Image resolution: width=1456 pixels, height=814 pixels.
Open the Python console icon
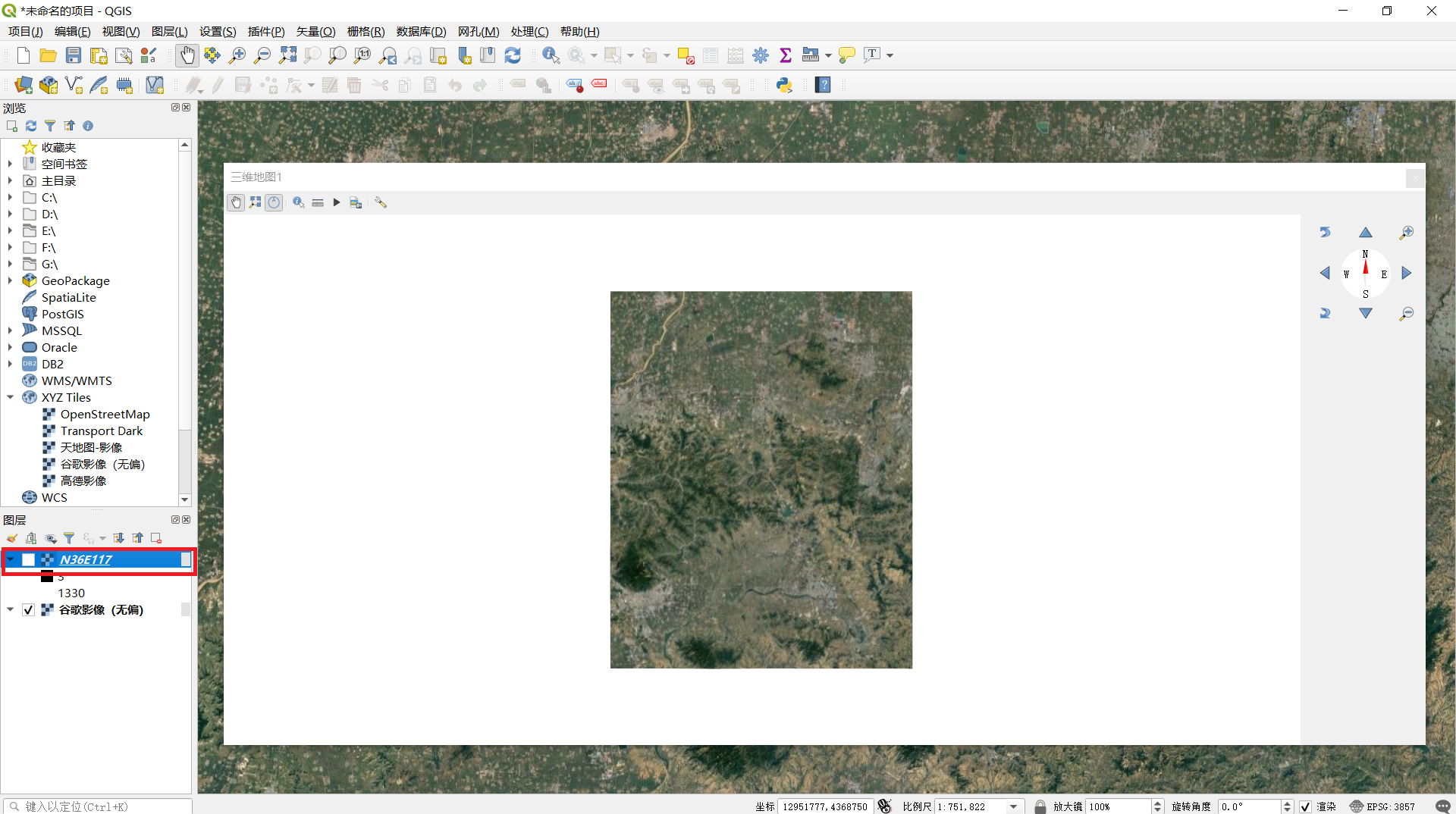[784, 84]
